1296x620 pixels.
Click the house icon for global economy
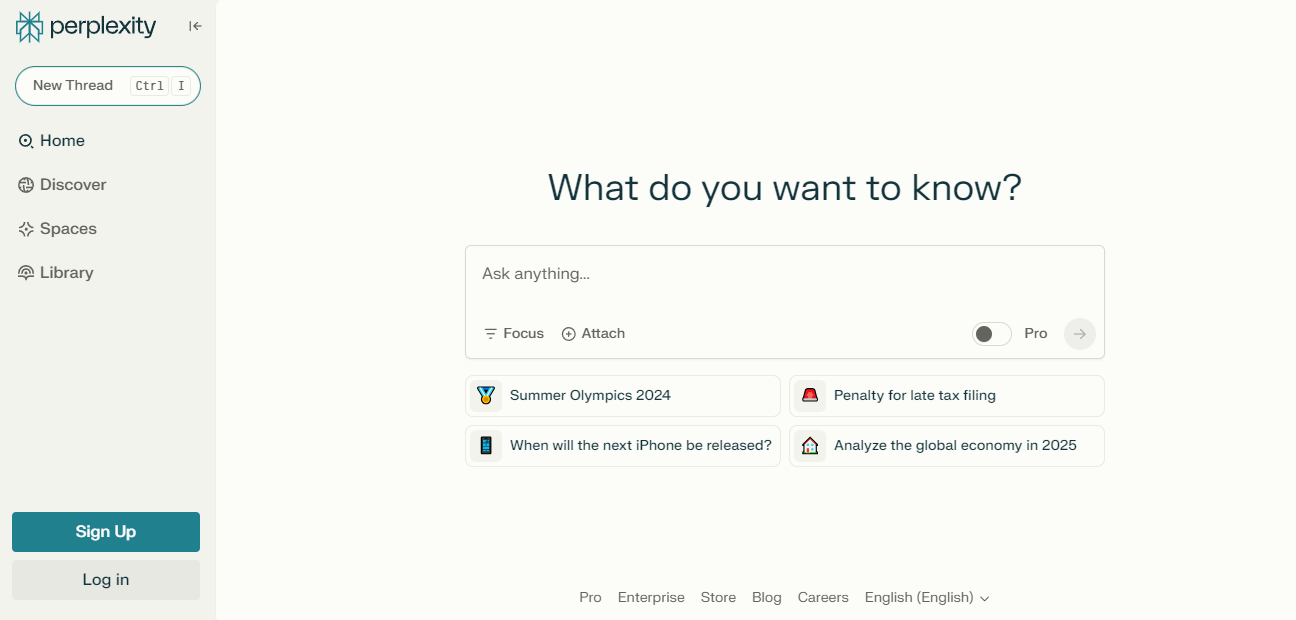810,446
